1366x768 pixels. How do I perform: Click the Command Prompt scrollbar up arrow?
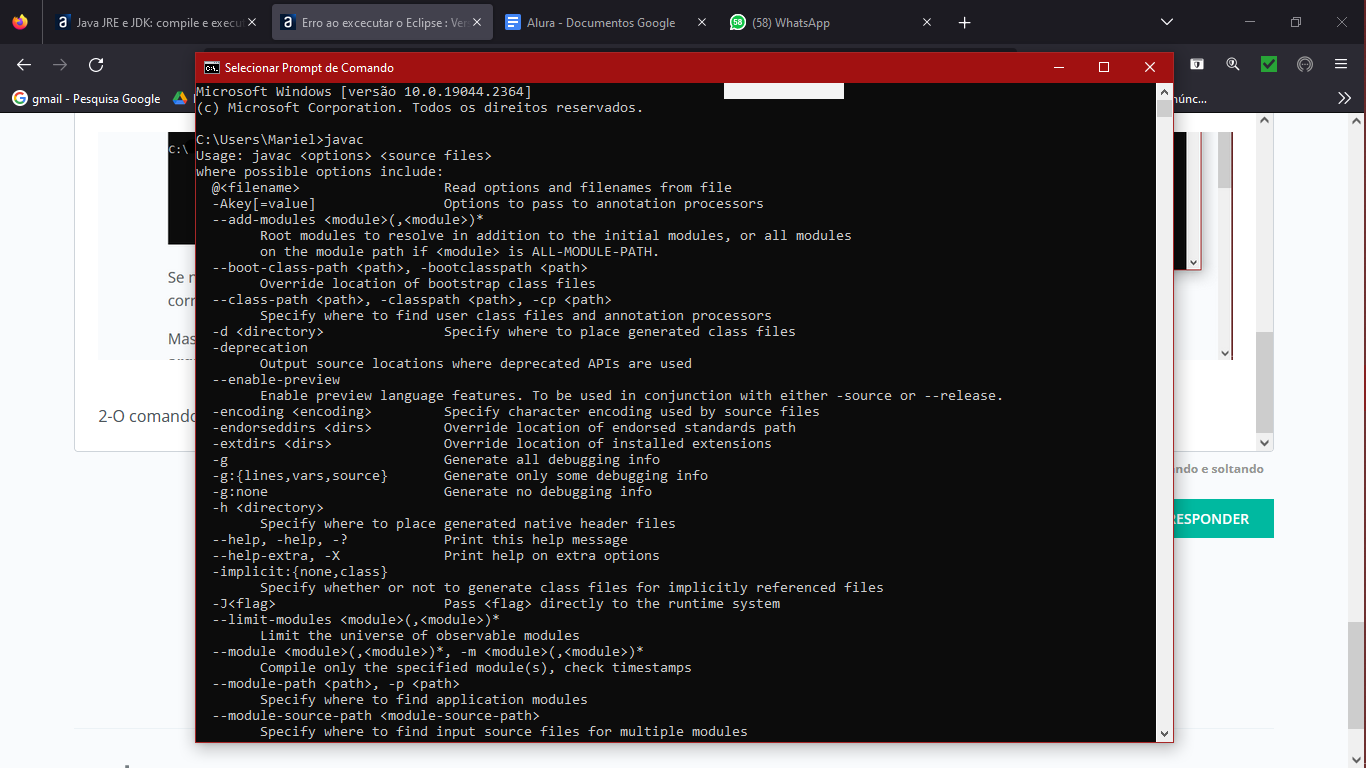pyautogui.click(x=1164, y=91)
